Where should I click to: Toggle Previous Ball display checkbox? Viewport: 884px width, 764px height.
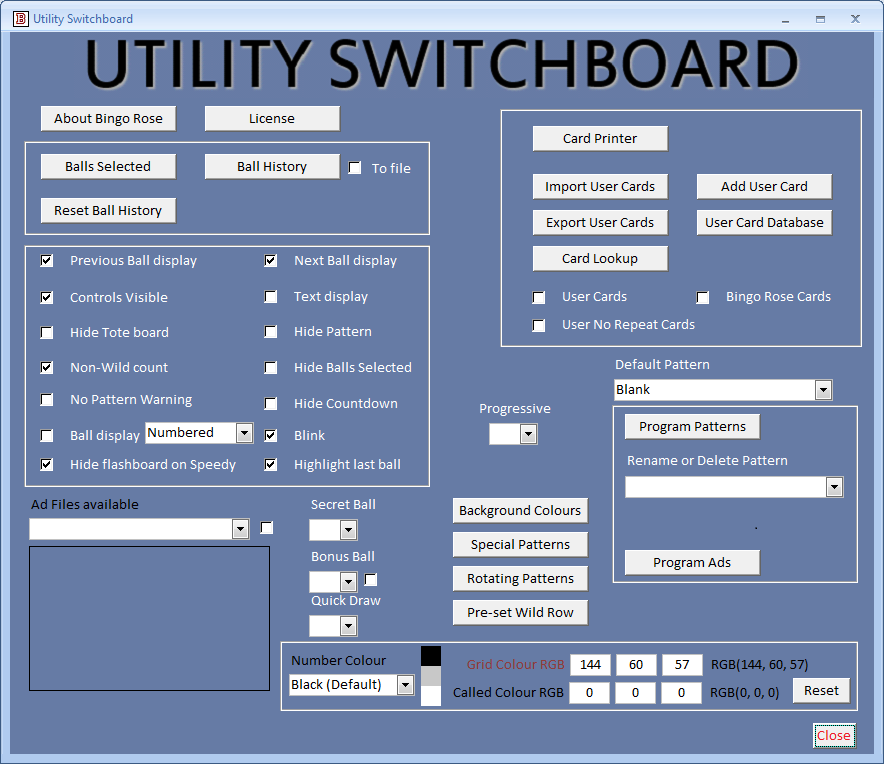point(47,260)
